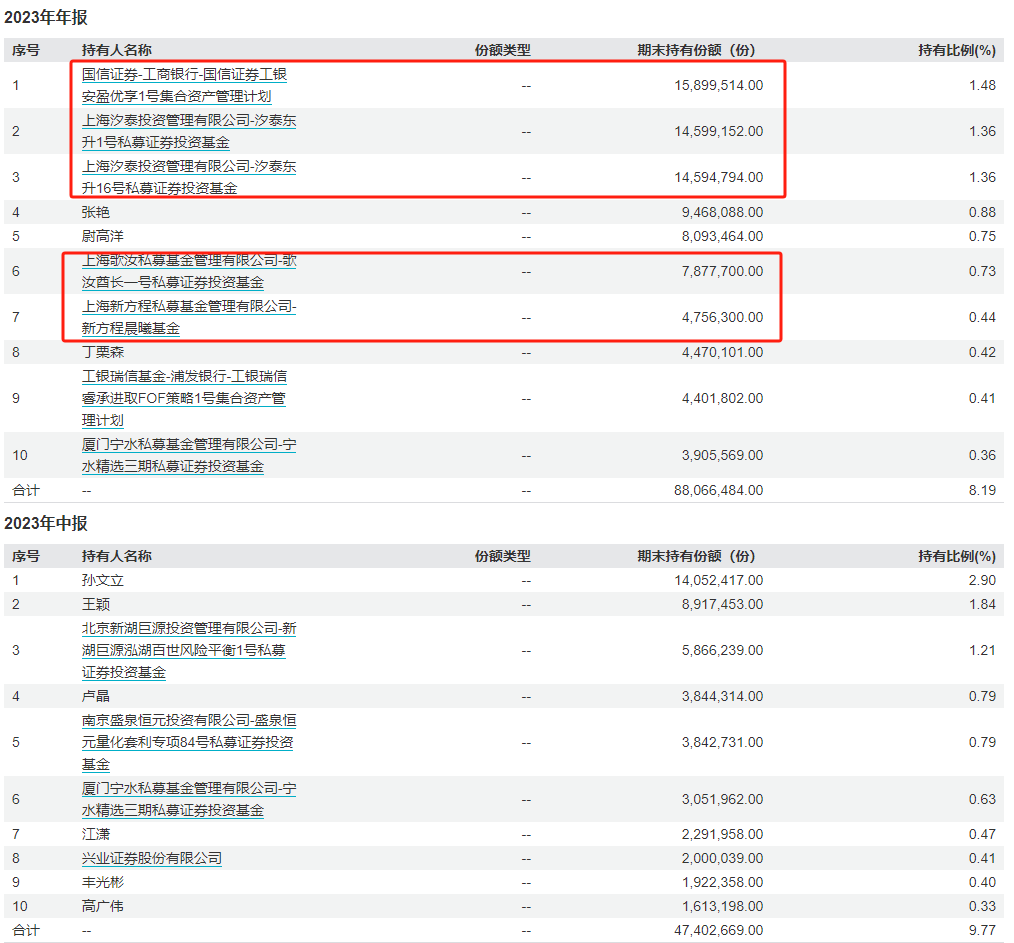Open 北京新湖巨源投资 风险平衡1号私募 link
The width and height of the screenshot is (1014, 943).
pyautogui.click(x=189, y=651)
